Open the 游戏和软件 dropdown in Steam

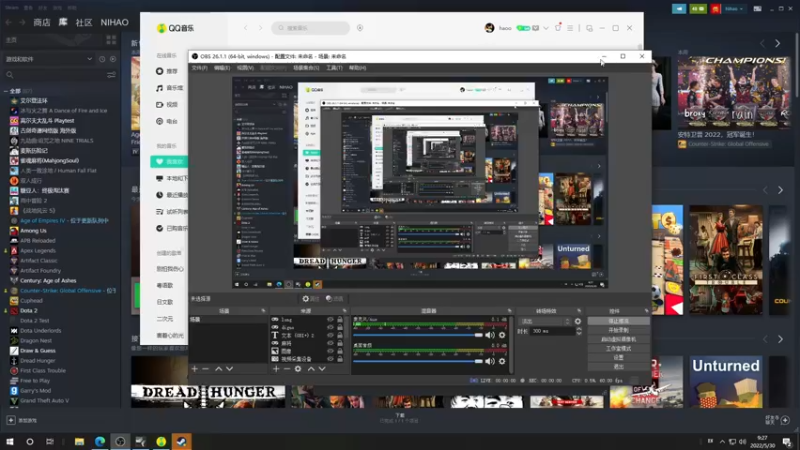48,59
